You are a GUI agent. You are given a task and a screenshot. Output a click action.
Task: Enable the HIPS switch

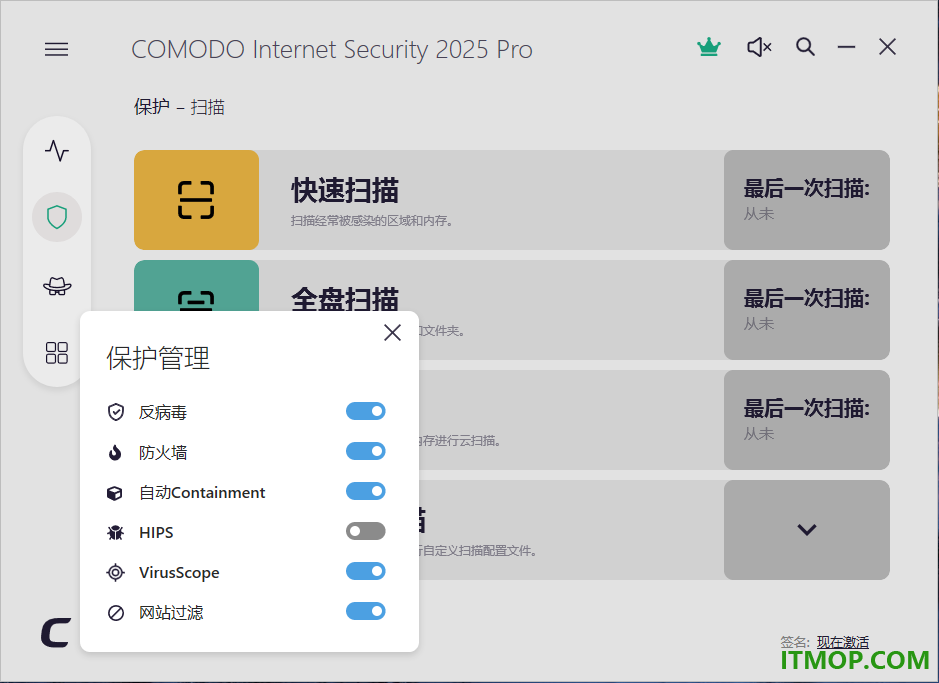pos(365,531)
